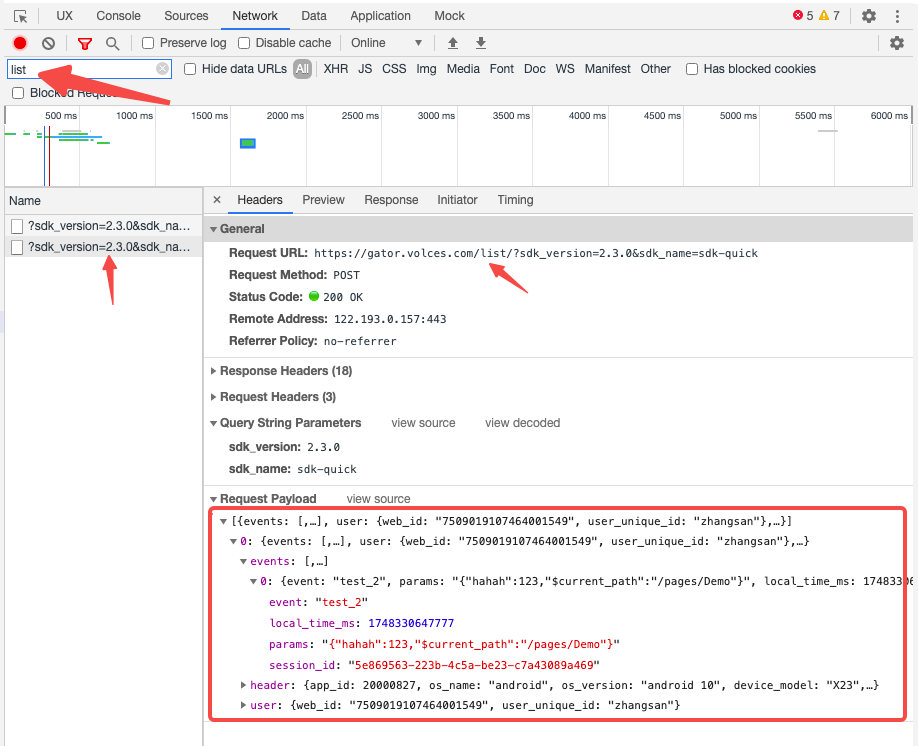Enable Disable cache checkbox
918x746 pixels.
244,43
